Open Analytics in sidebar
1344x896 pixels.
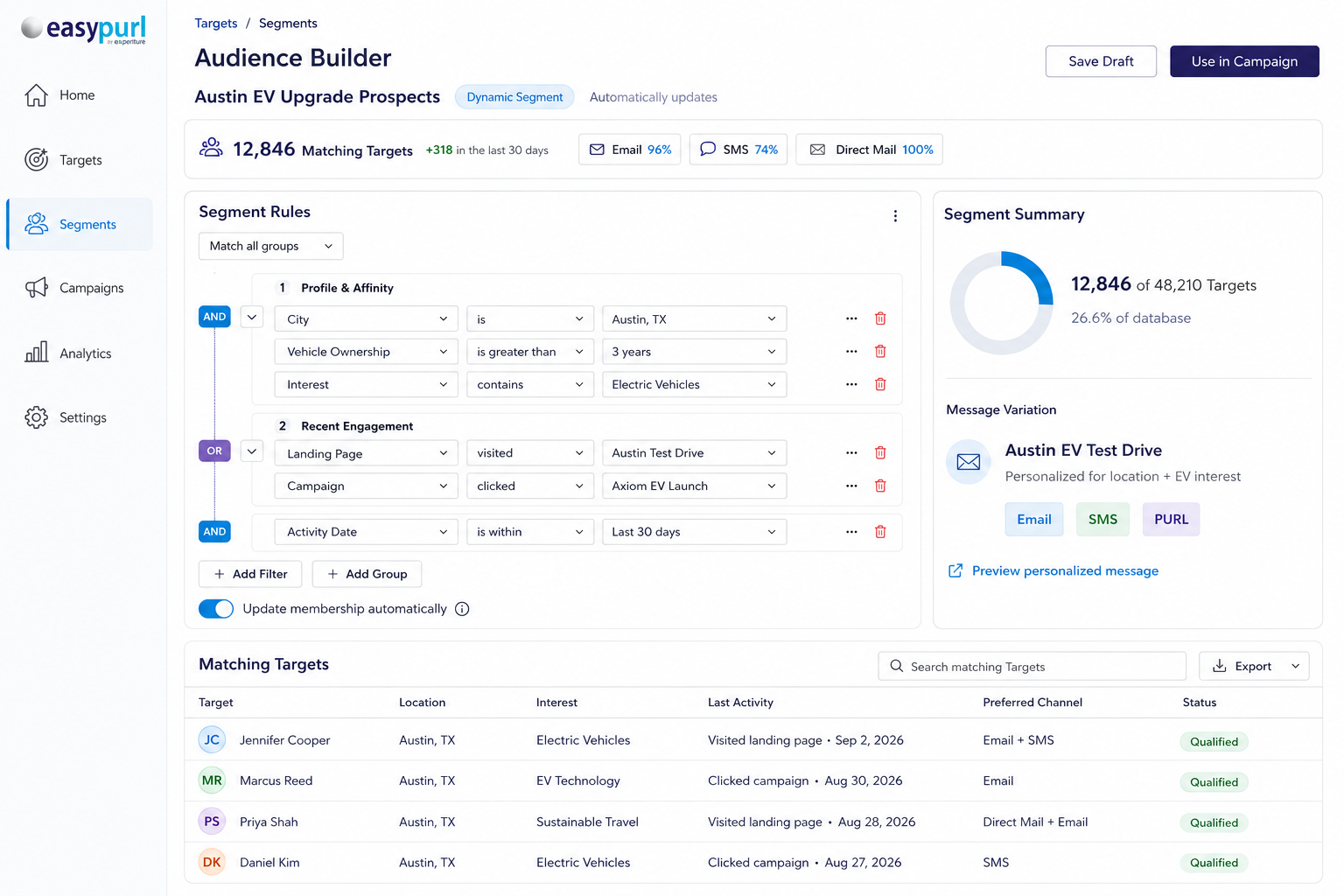pos(79,353)
